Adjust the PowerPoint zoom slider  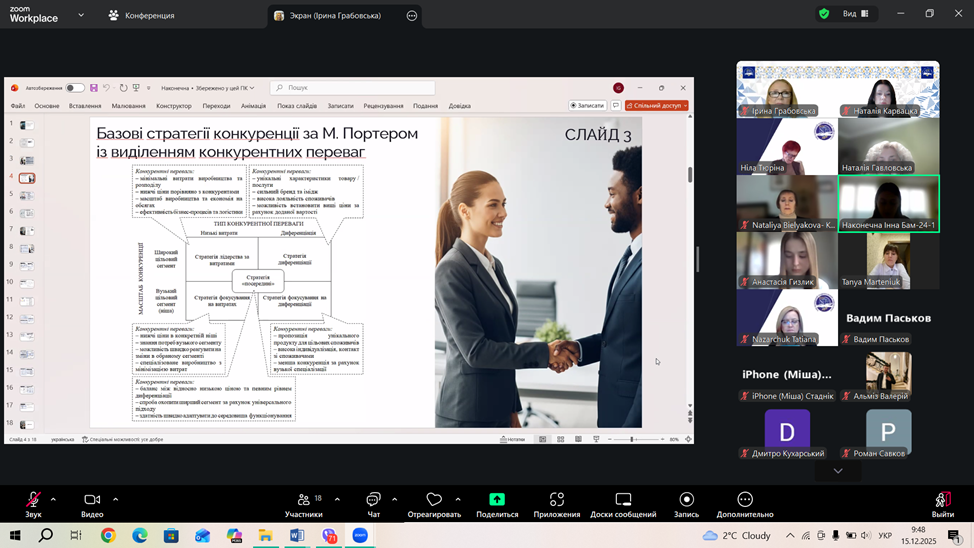632,439
